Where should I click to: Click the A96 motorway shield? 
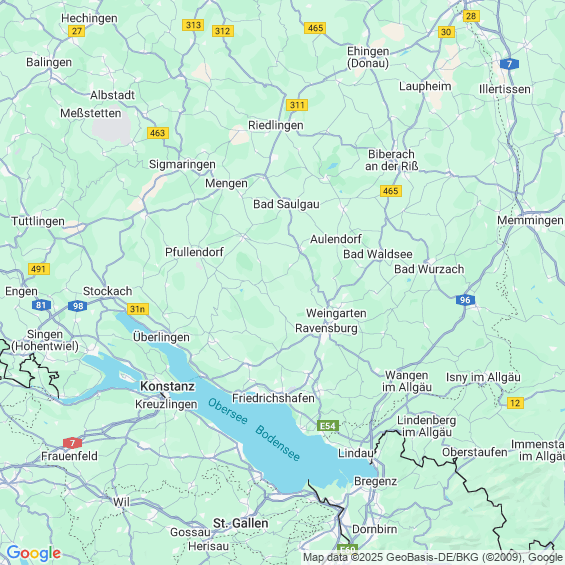click(465, 300)
